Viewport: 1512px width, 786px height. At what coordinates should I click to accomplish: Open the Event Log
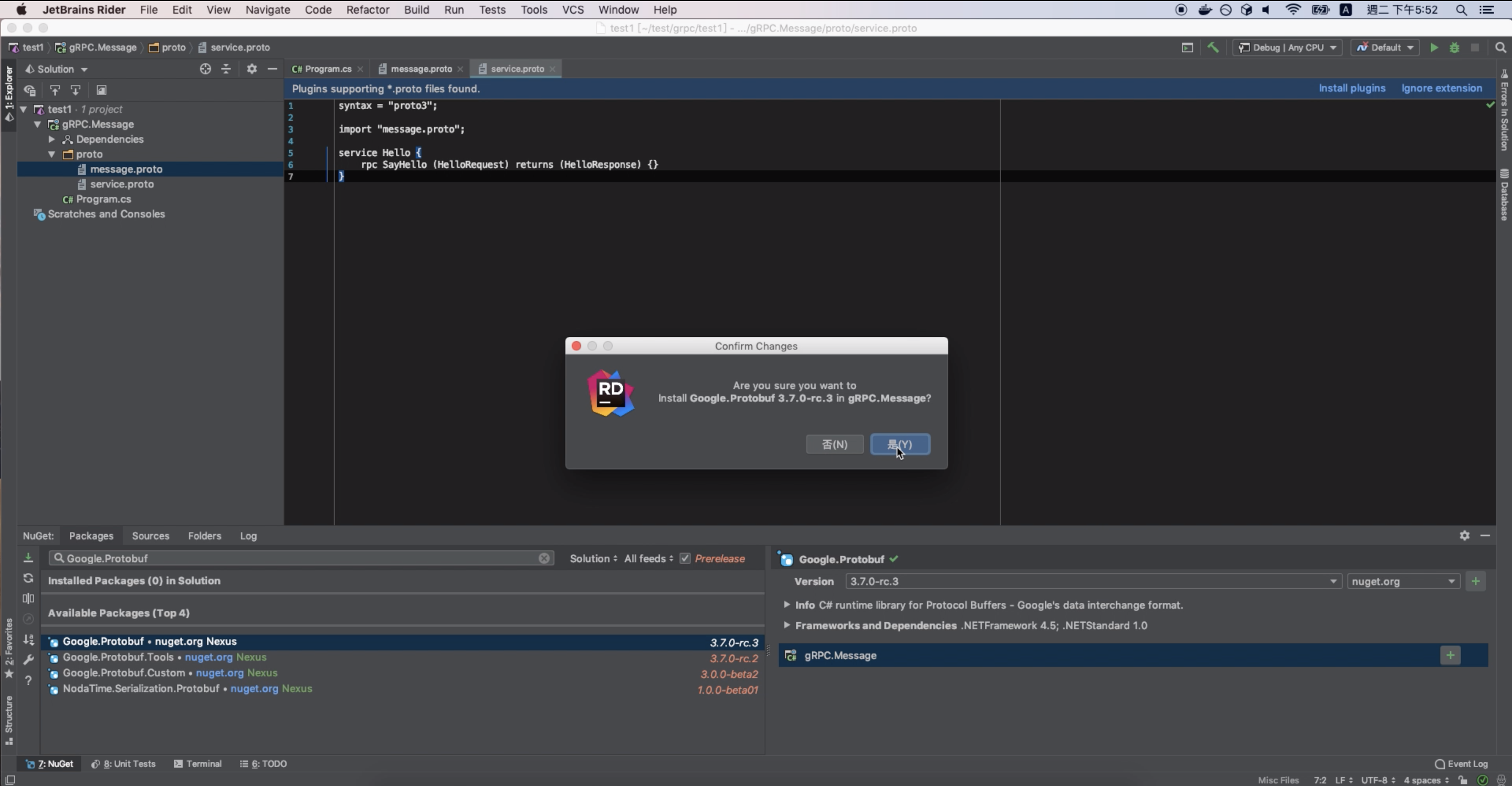pyautogui.click(x=1461, y=764)
